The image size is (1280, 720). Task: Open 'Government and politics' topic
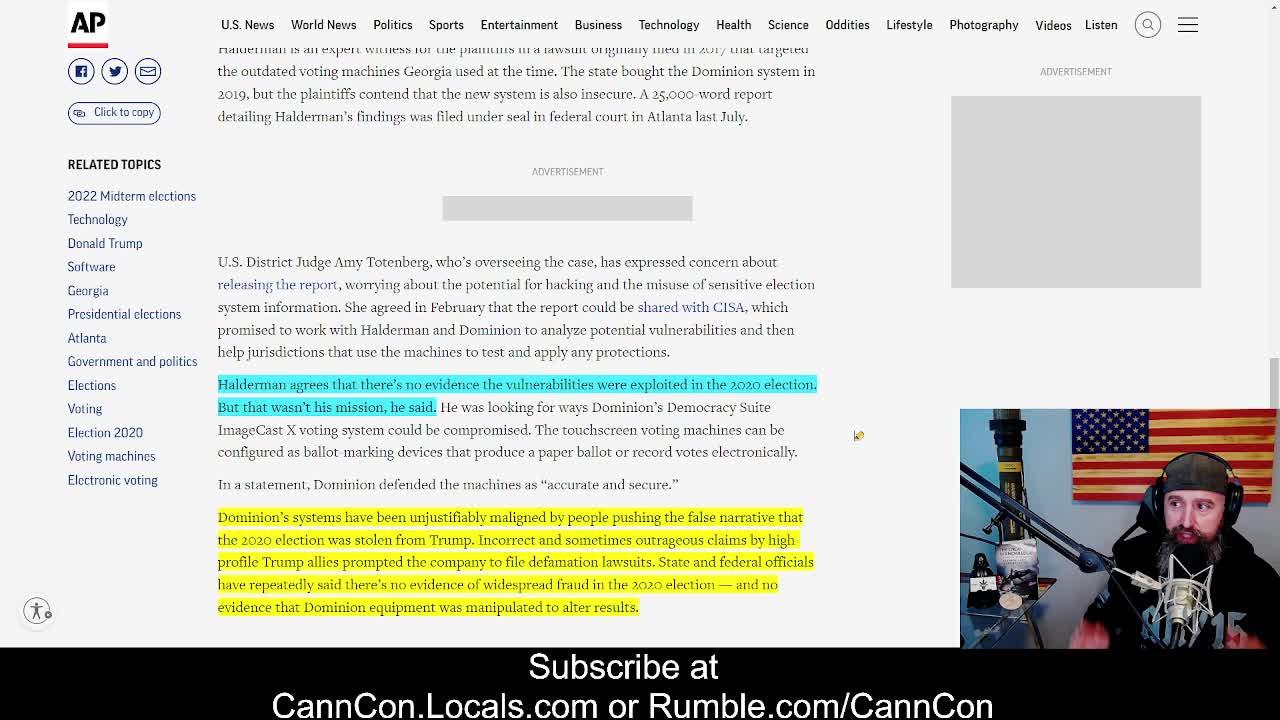tap(132, 362)
